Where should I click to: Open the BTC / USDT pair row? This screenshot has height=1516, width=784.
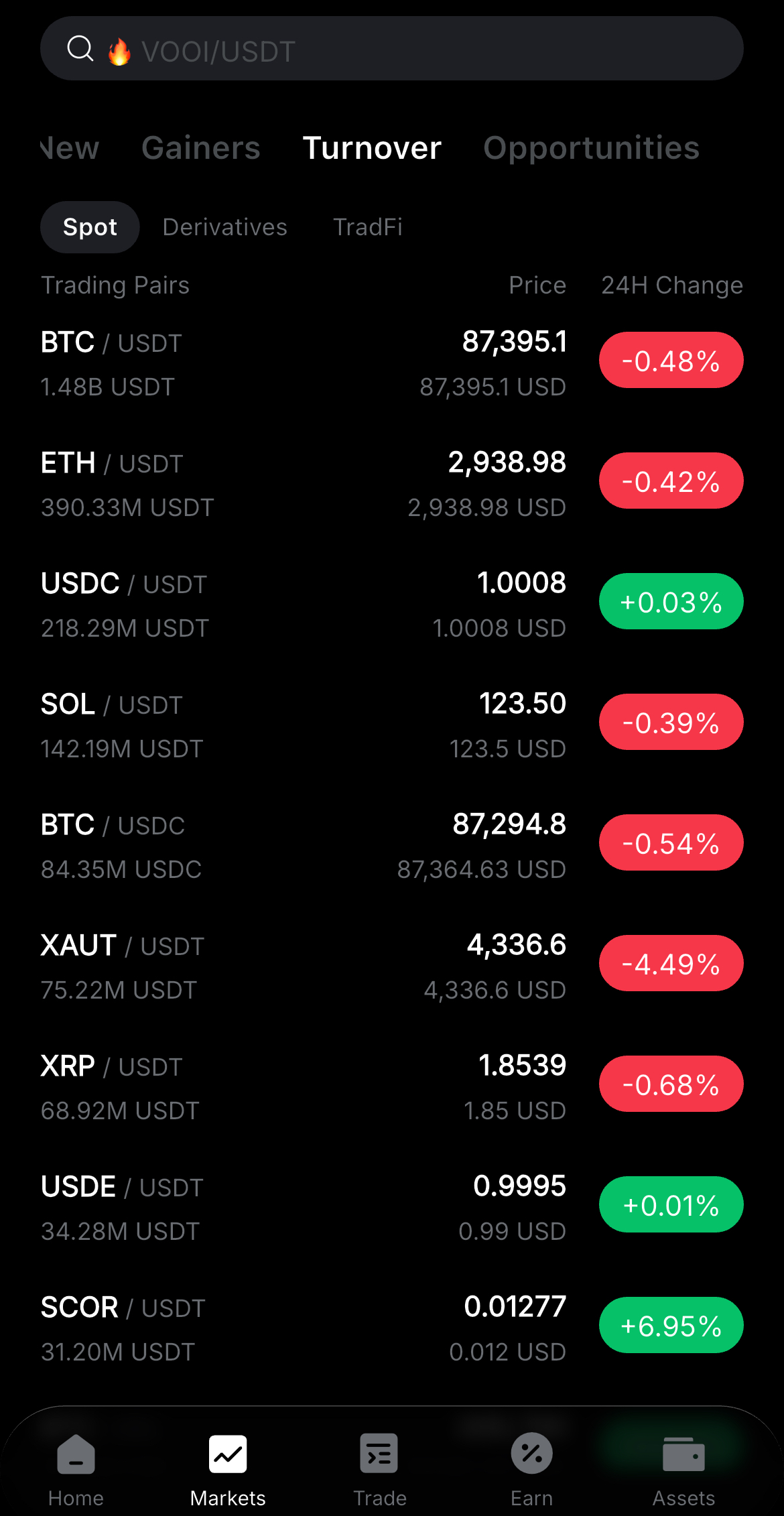268,362
